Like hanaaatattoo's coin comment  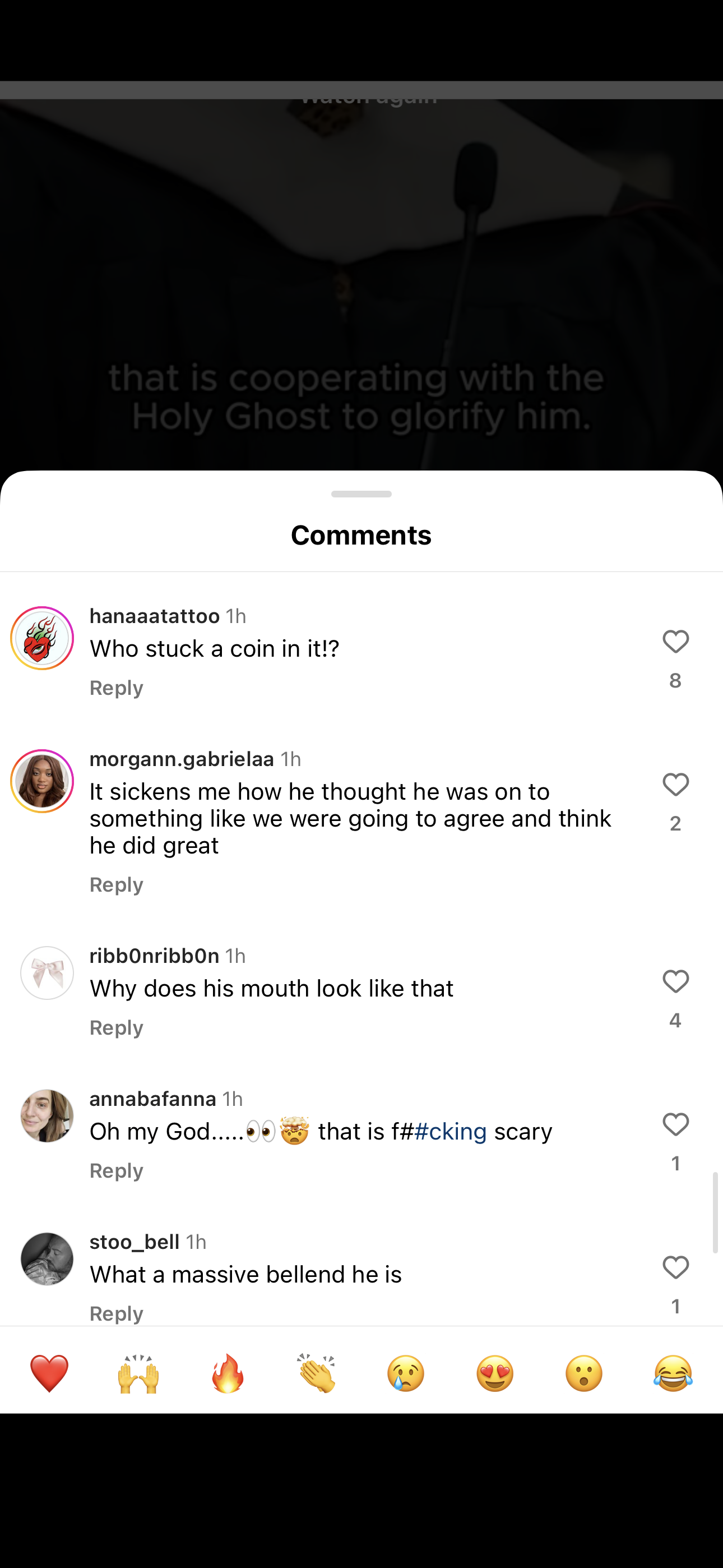(x=675, y=642)
